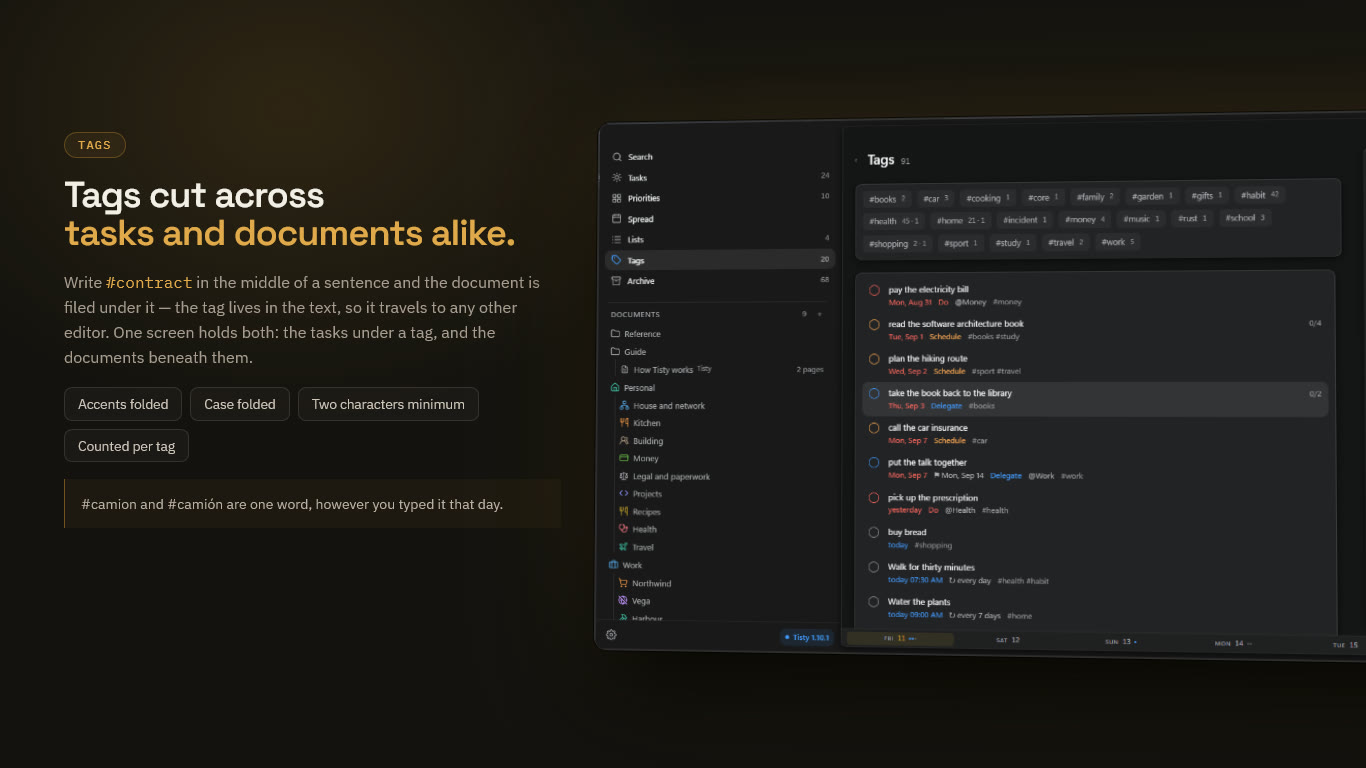Click the back chevron beside Tags title
The width and height of the screenshot is (1366, 768).
pos(856,160)
